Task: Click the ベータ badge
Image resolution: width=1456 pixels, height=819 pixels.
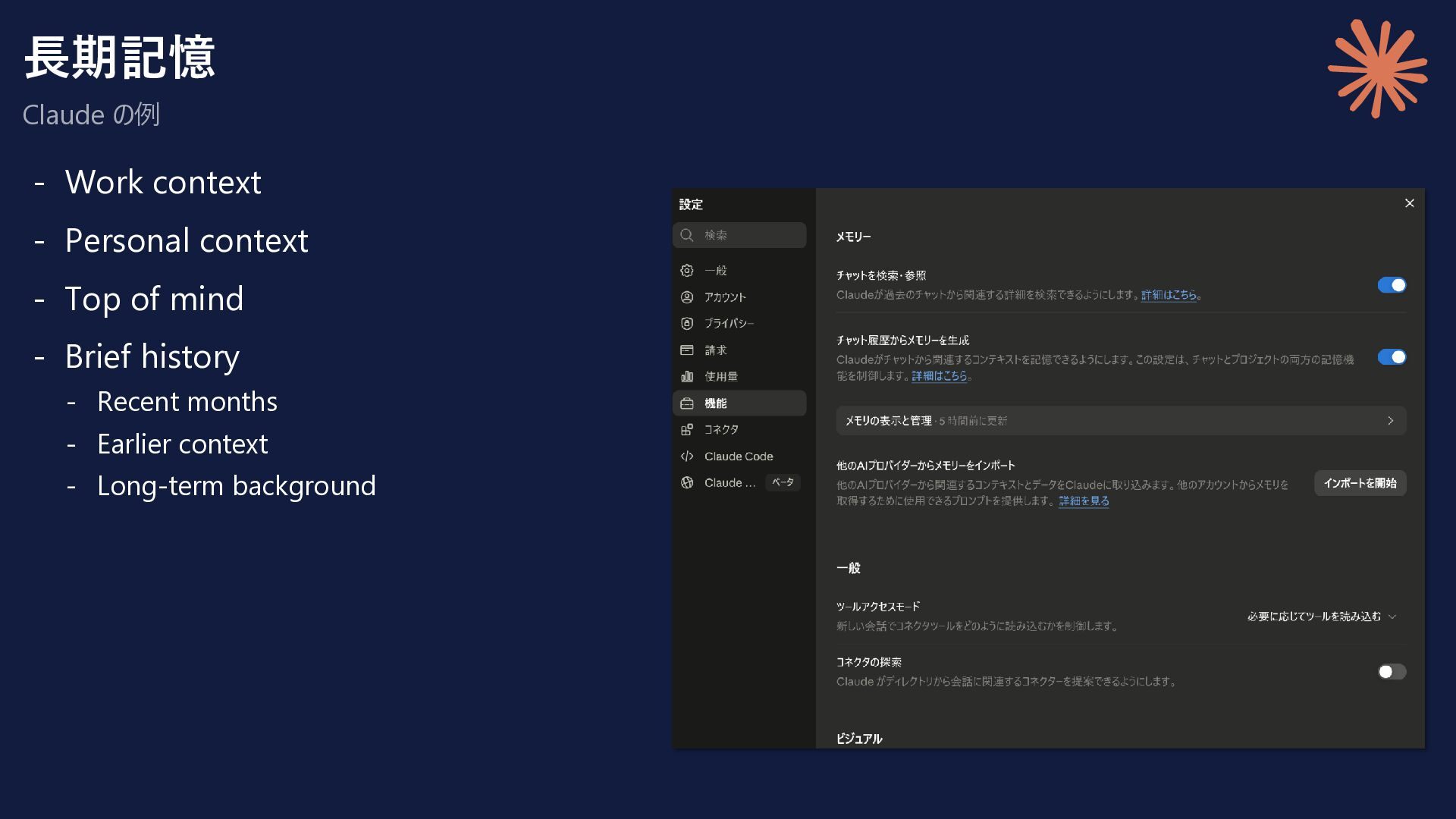Action: click(783, 482)
